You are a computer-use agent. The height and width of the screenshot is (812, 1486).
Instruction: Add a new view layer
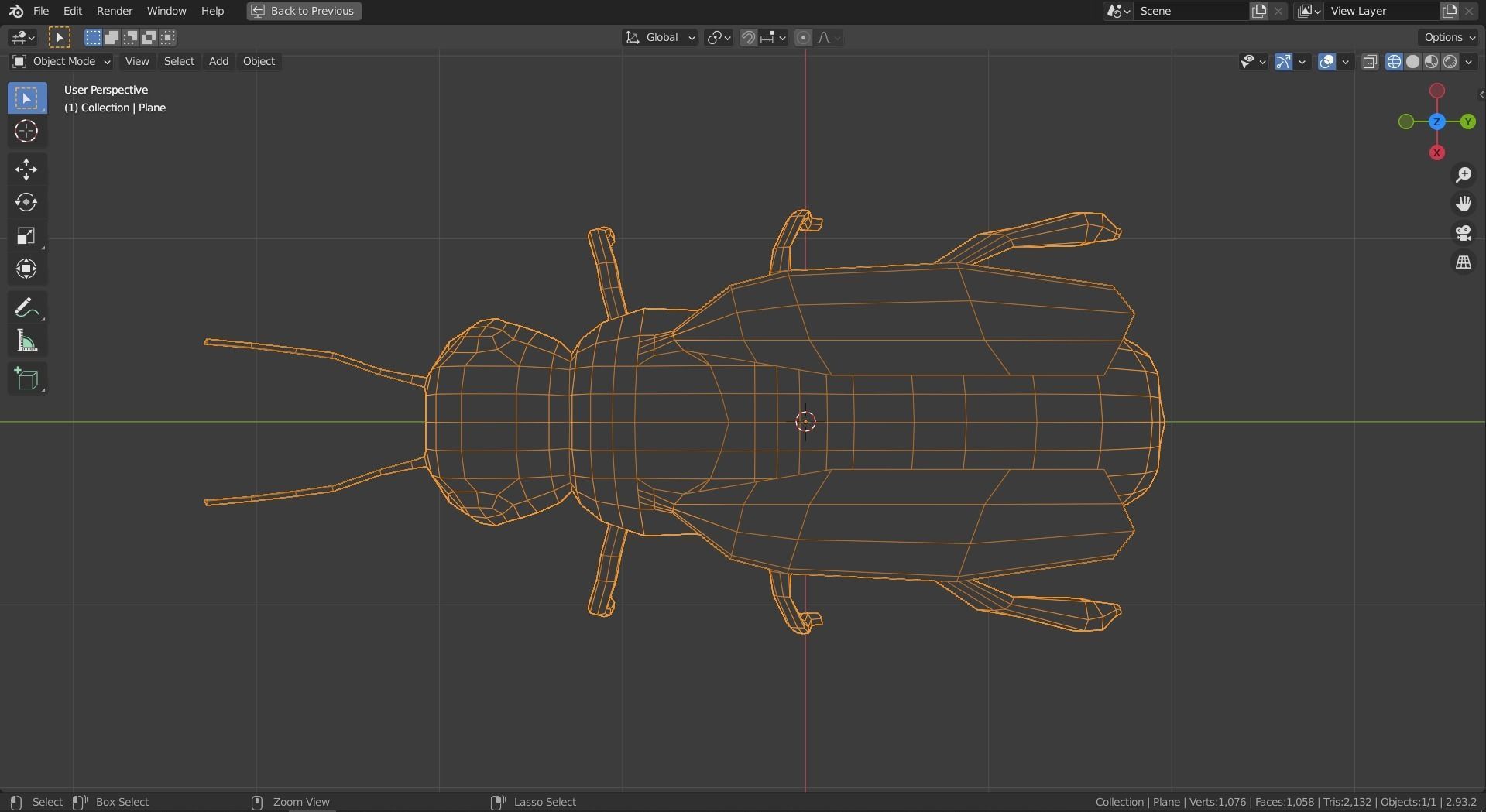tap(1450, 11)
